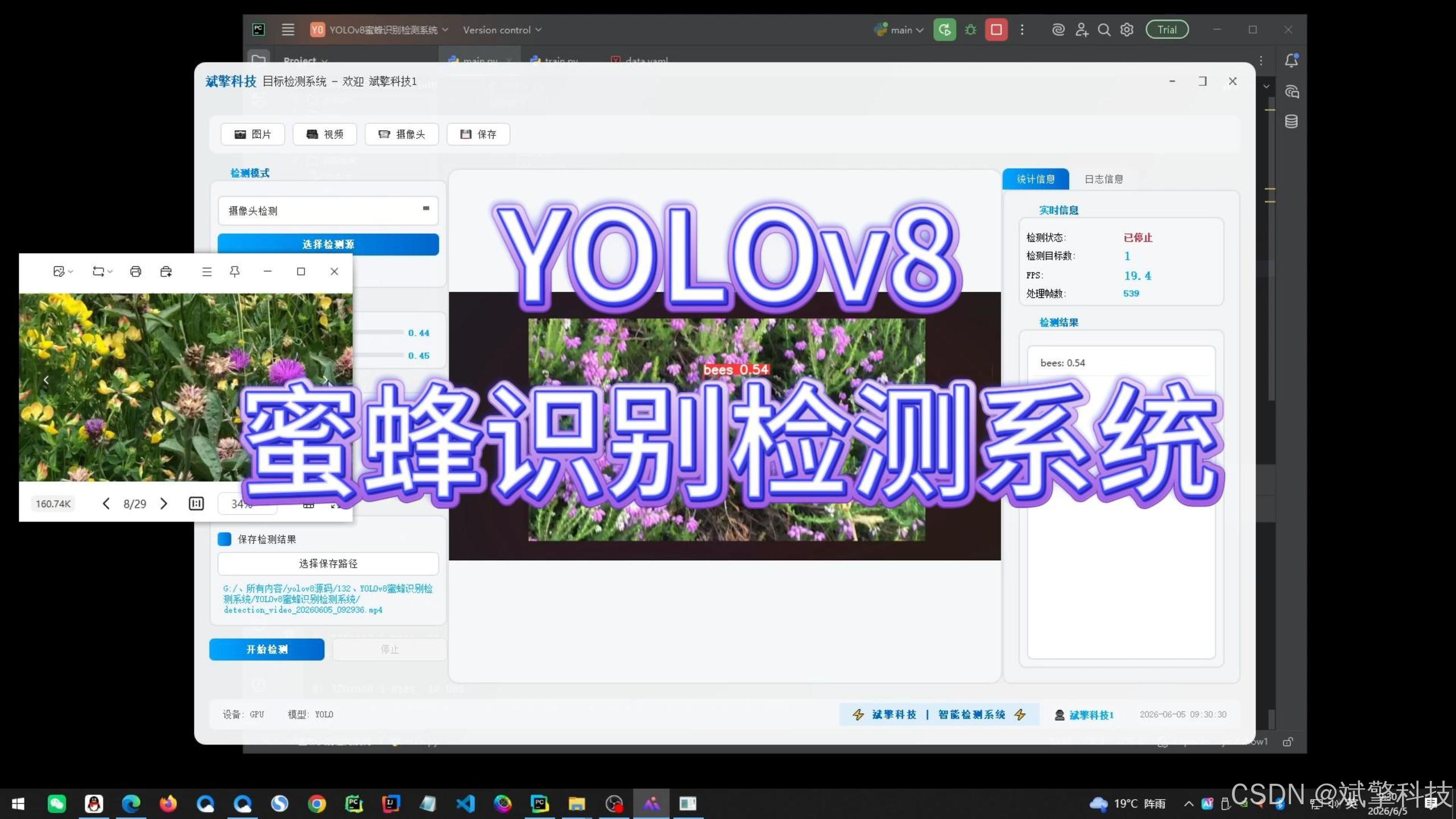Viewport: 1456px width, 819px height.
Task: Click the disabled 停止 stop button
Action: click(390, 650)
